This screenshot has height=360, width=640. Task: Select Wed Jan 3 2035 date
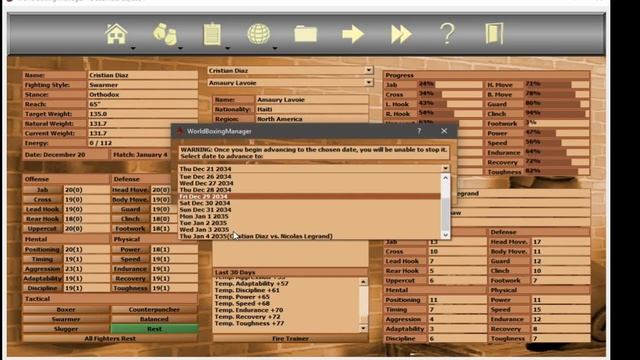click(x=309, y=229)
